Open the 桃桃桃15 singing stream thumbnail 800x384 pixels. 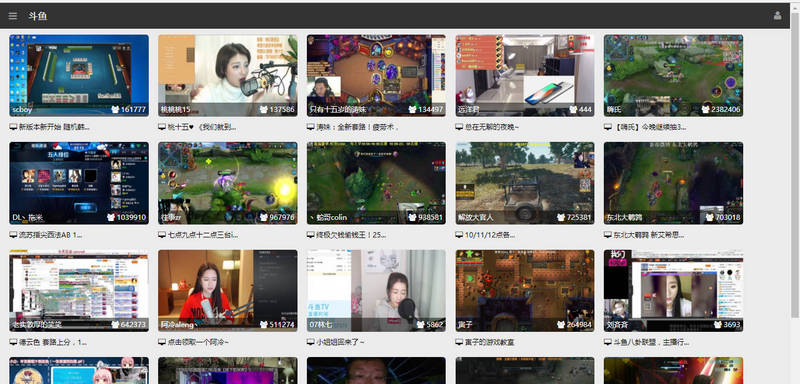228,75
